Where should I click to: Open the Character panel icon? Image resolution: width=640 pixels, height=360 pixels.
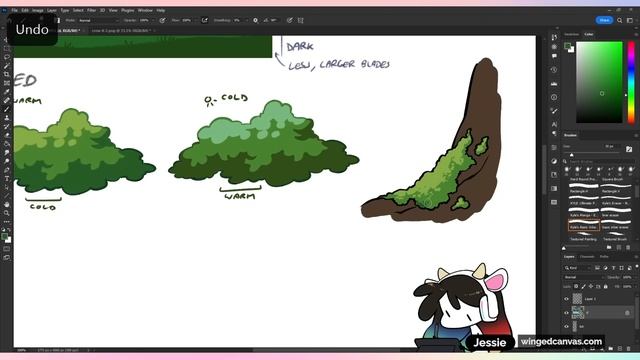(x=554, y=124)
